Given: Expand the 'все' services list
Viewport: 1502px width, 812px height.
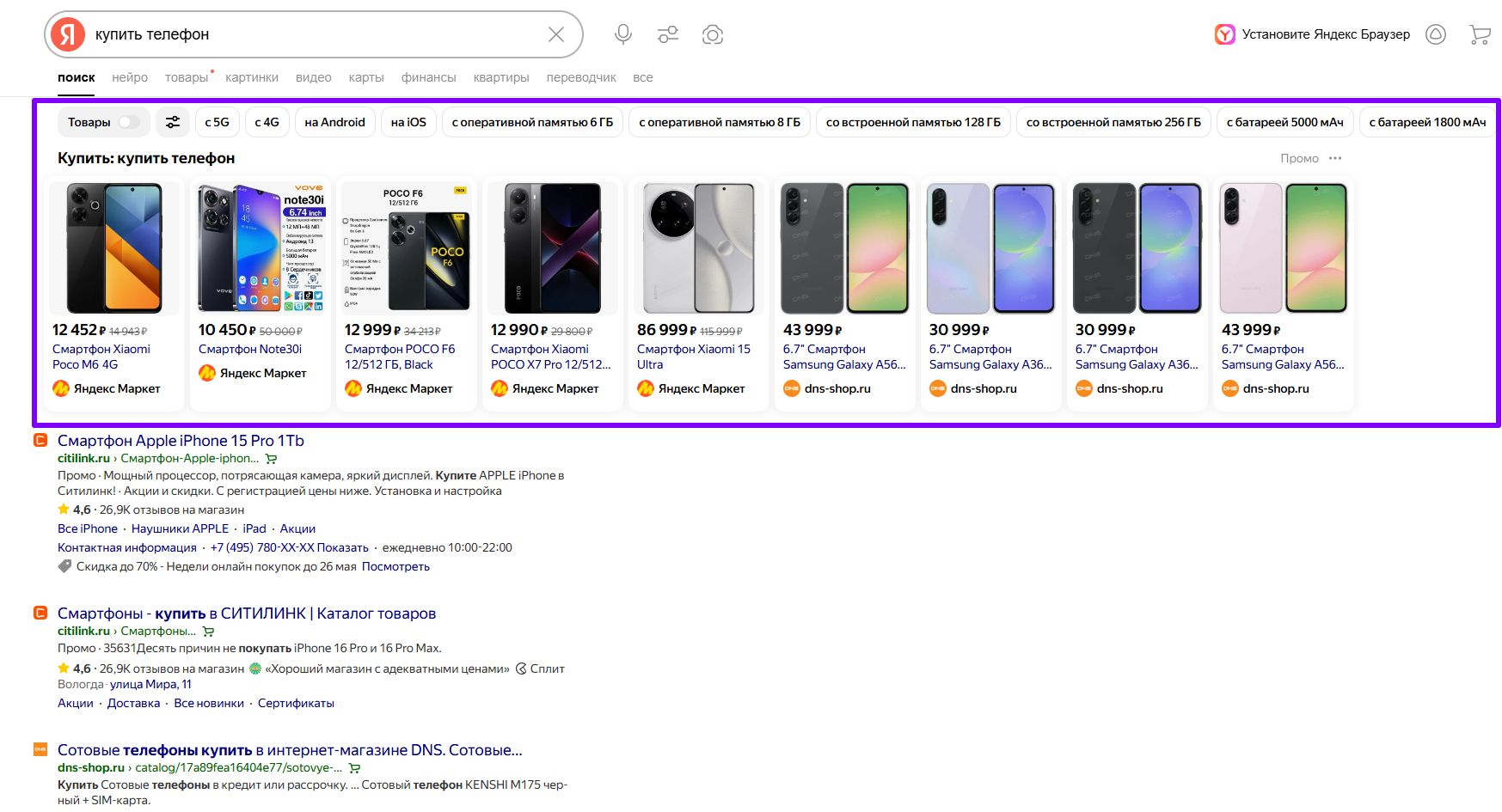Looking at the screenshot, I should pos(642,77).
